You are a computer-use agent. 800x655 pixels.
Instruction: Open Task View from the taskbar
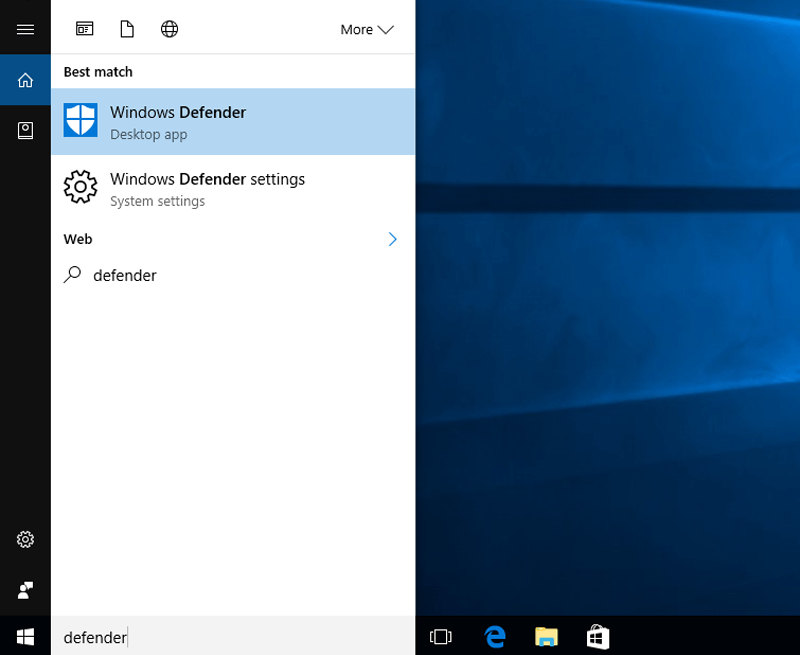click(x=440, y=637)
